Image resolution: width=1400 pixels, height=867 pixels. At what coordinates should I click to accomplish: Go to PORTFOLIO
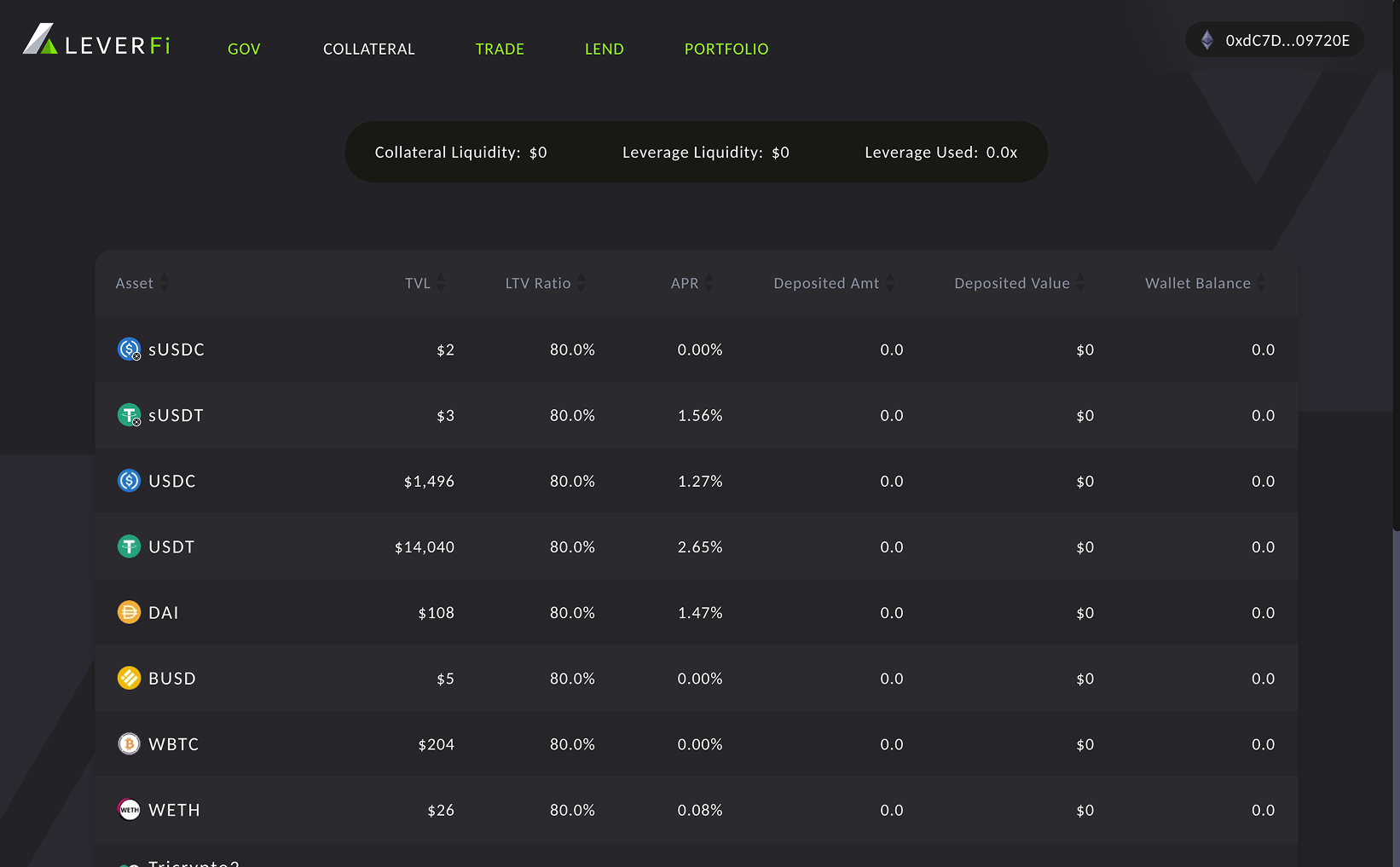726,49
